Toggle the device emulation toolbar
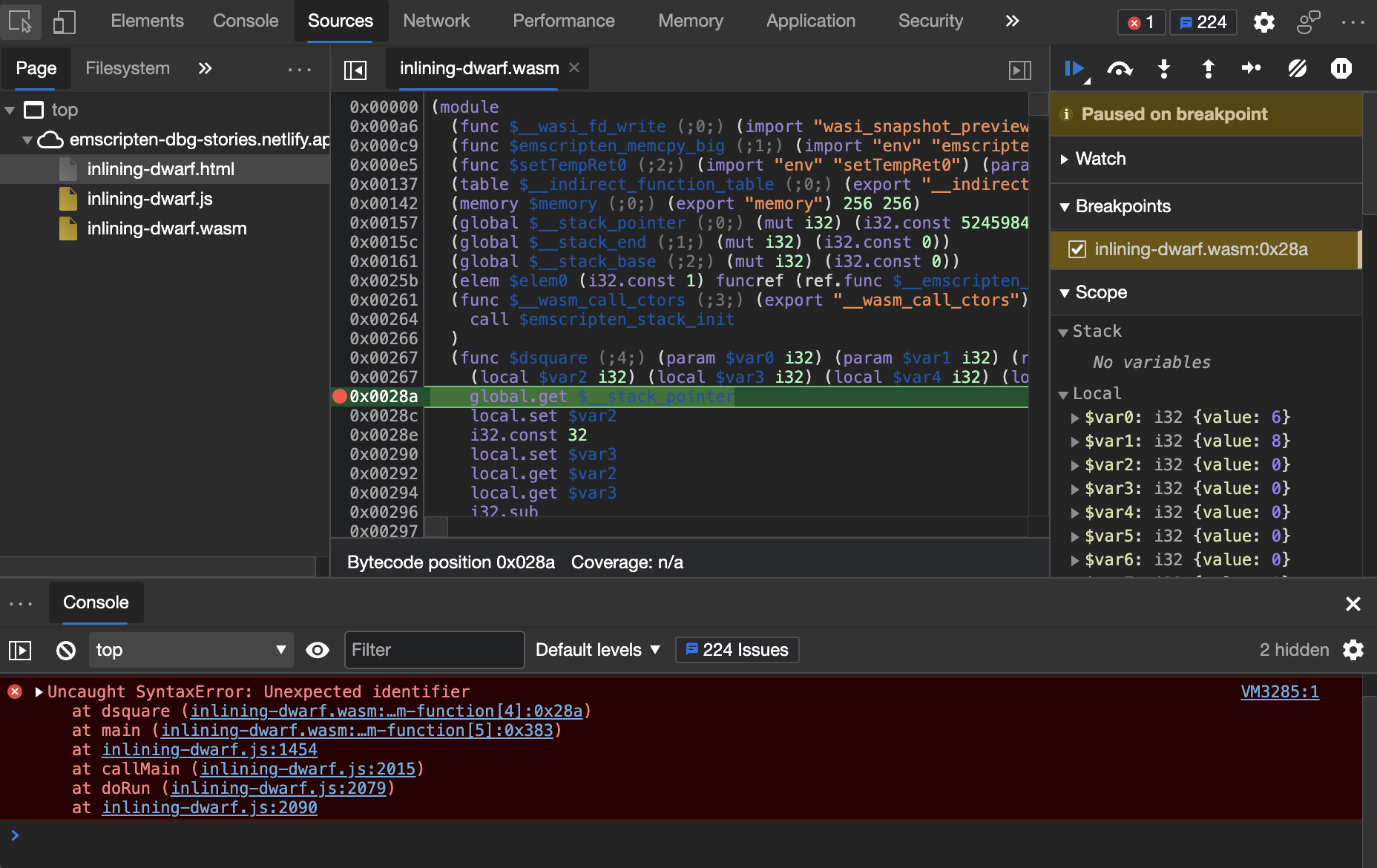Image resolution: width=1377 pixels, height=868 pixels. point(64,21)
